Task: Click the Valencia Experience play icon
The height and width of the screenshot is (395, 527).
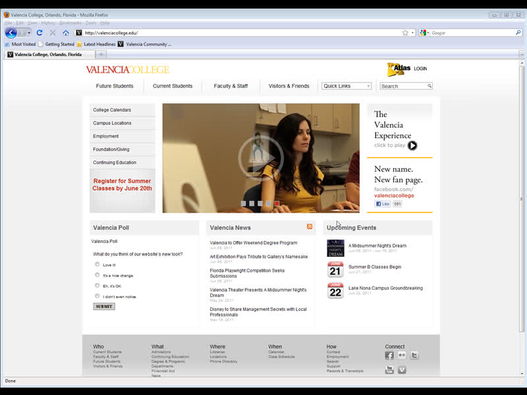Action: click(412, 145)
